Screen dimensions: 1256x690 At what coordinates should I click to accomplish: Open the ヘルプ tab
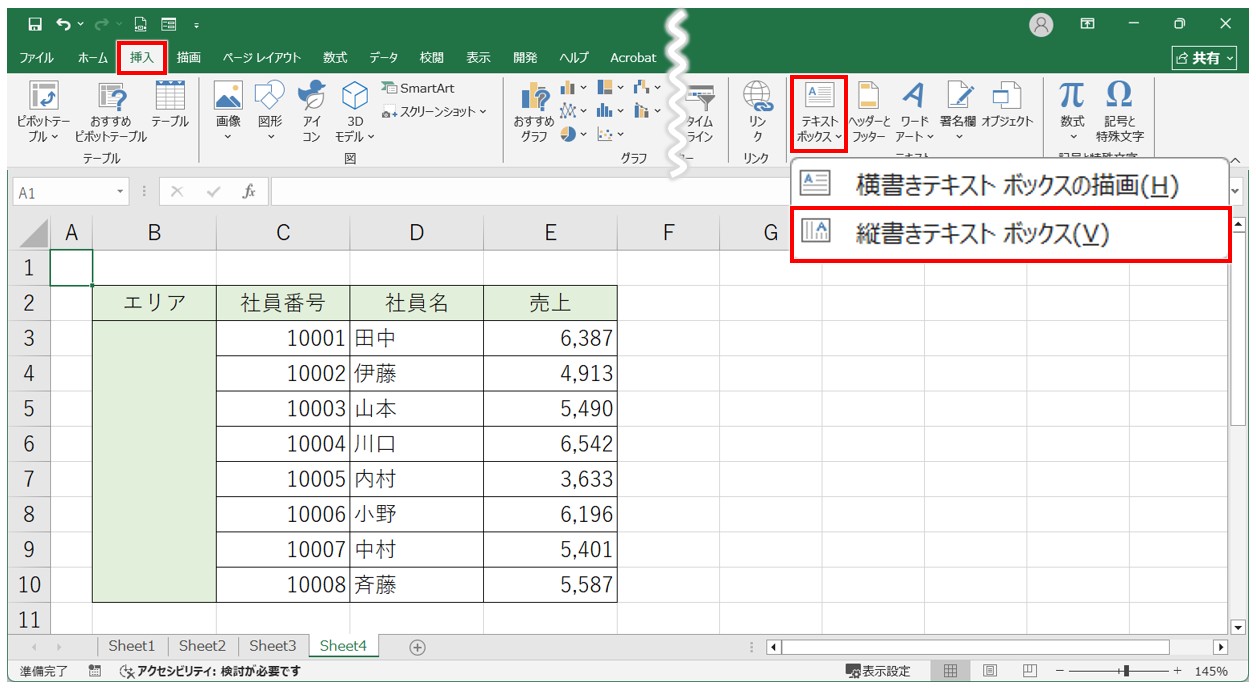pos(574,58)
